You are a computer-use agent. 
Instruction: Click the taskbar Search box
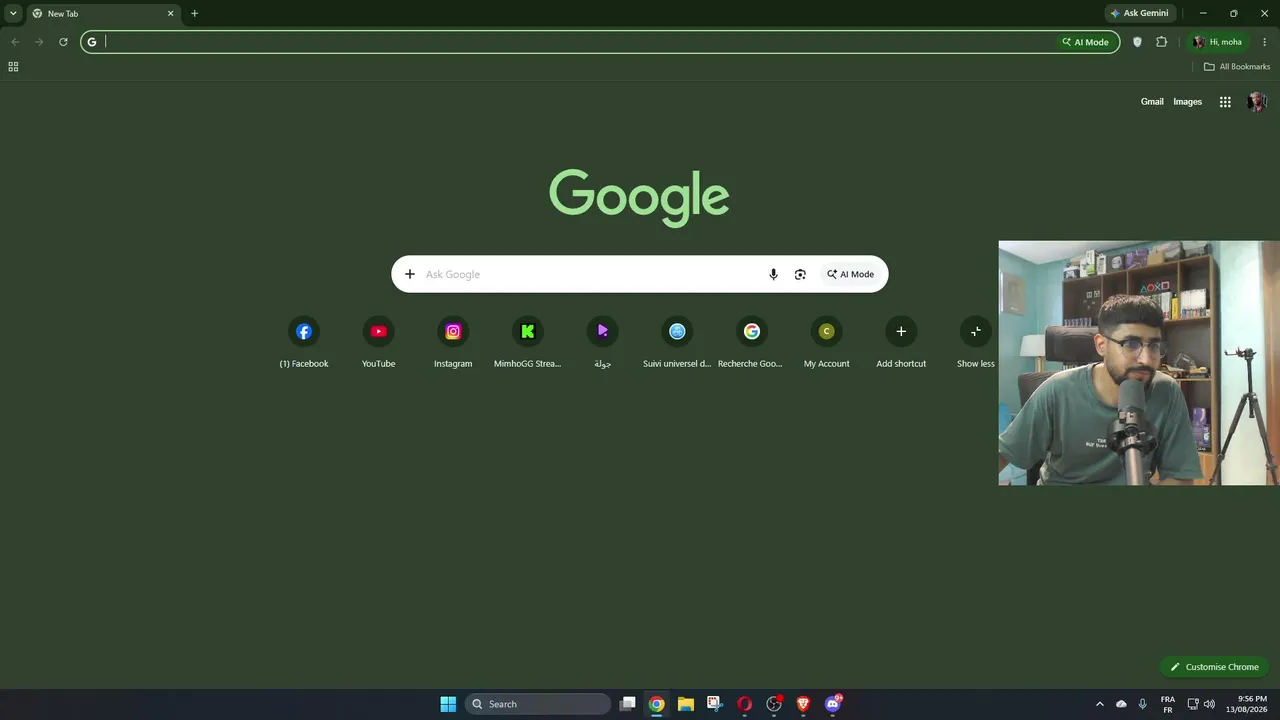pos(538,704)
